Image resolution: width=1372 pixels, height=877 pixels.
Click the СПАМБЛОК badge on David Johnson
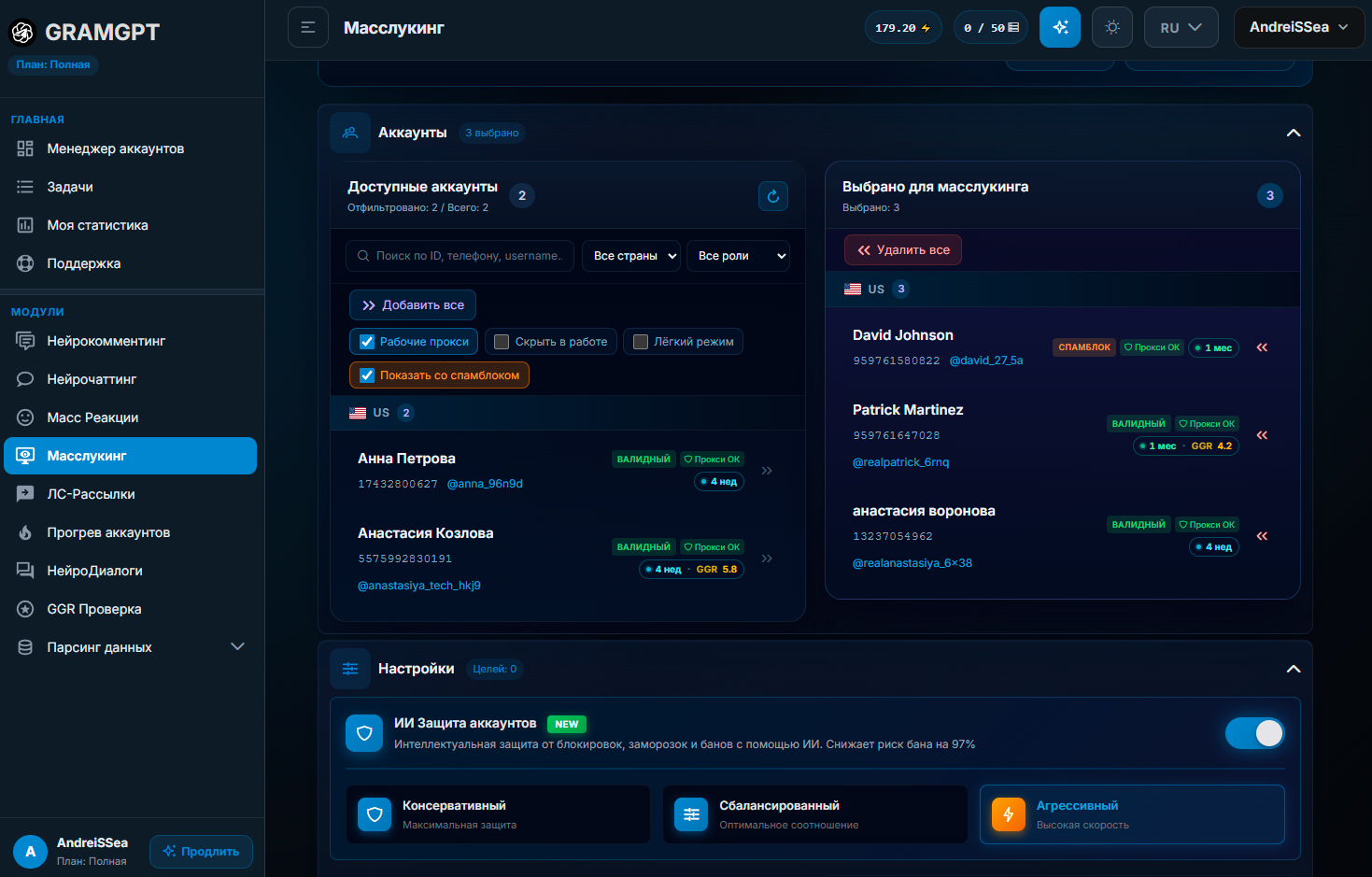point(1084,347)
